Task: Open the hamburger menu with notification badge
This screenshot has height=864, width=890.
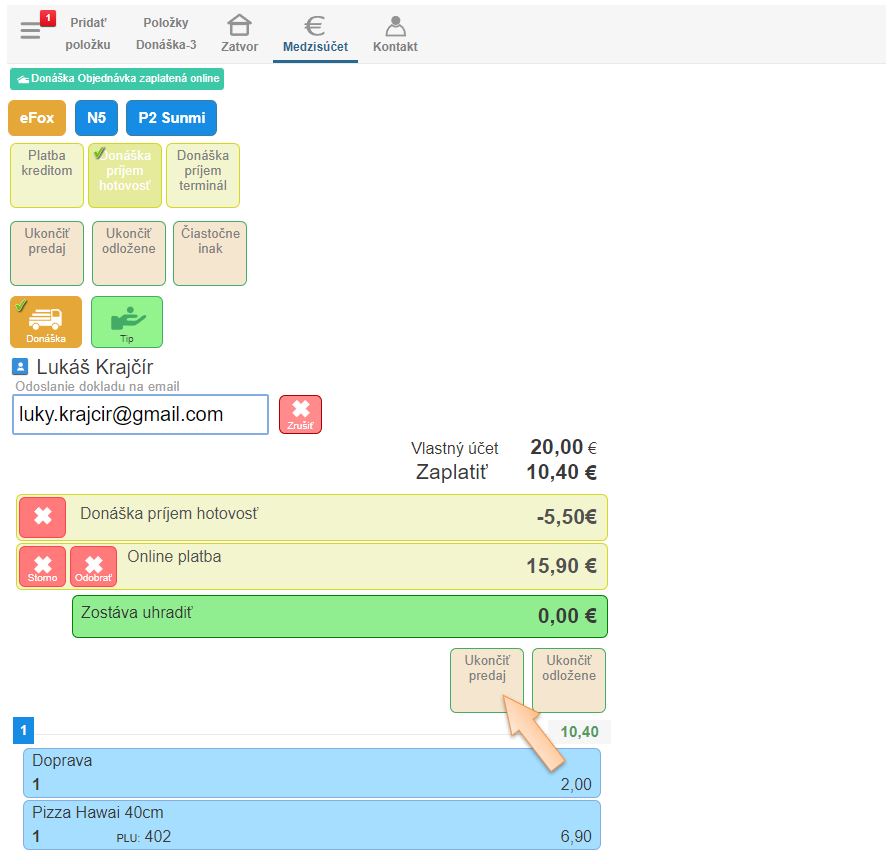Action: 31,30
